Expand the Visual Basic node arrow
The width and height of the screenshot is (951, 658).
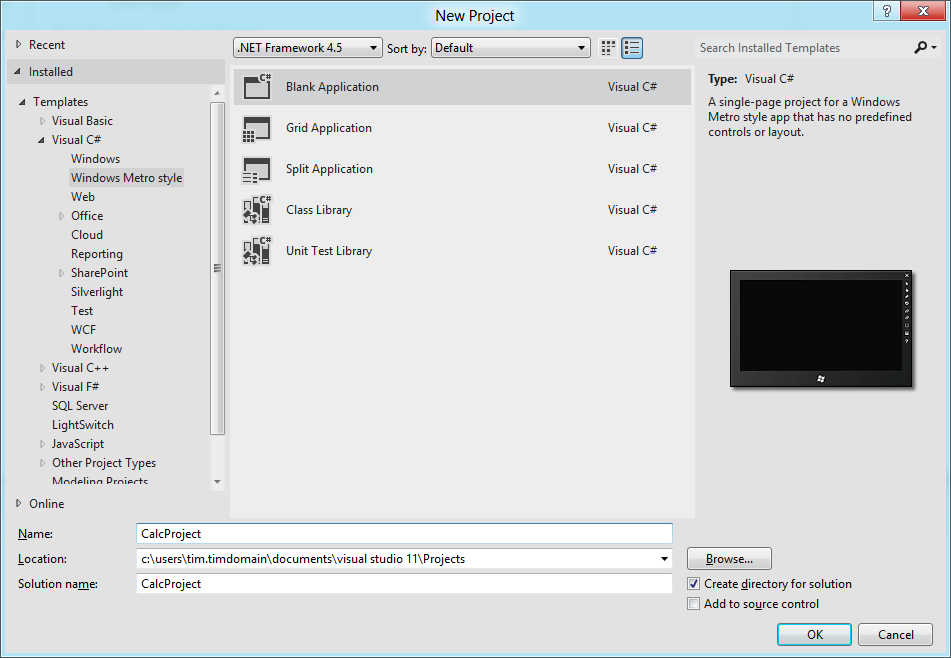(42, 121)
